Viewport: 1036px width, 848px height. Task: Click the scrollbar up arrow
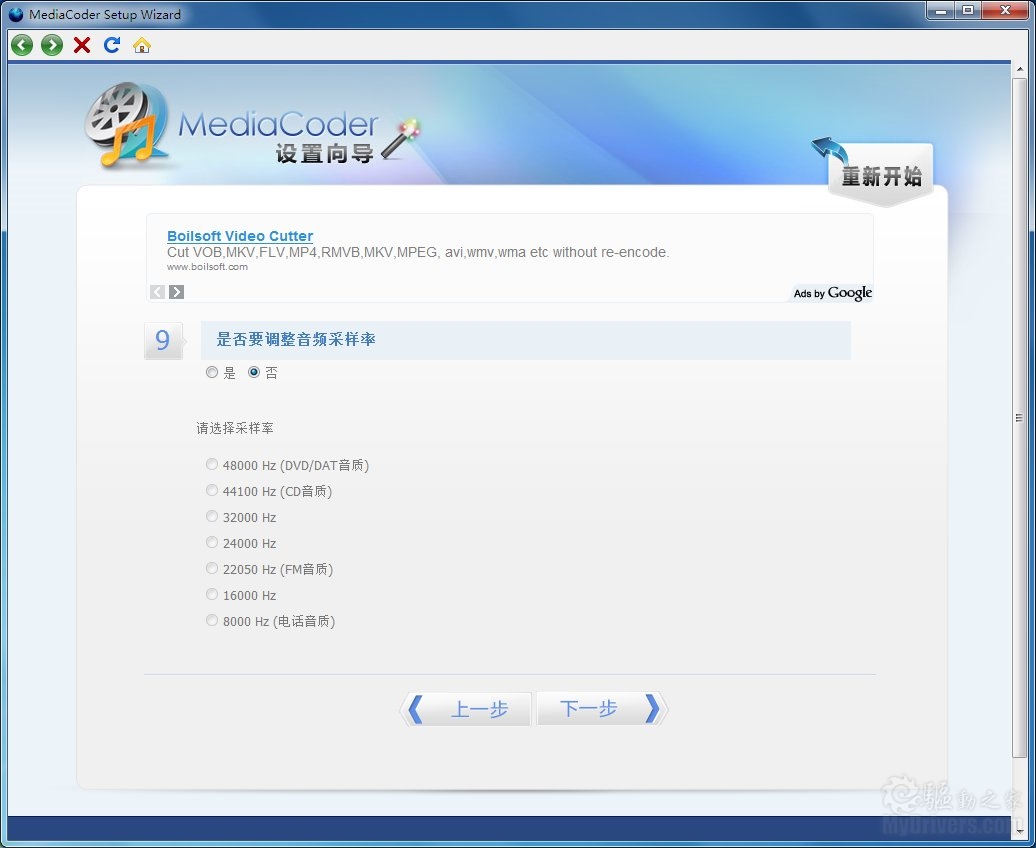pyautogui.click(x=1019, y=69)
